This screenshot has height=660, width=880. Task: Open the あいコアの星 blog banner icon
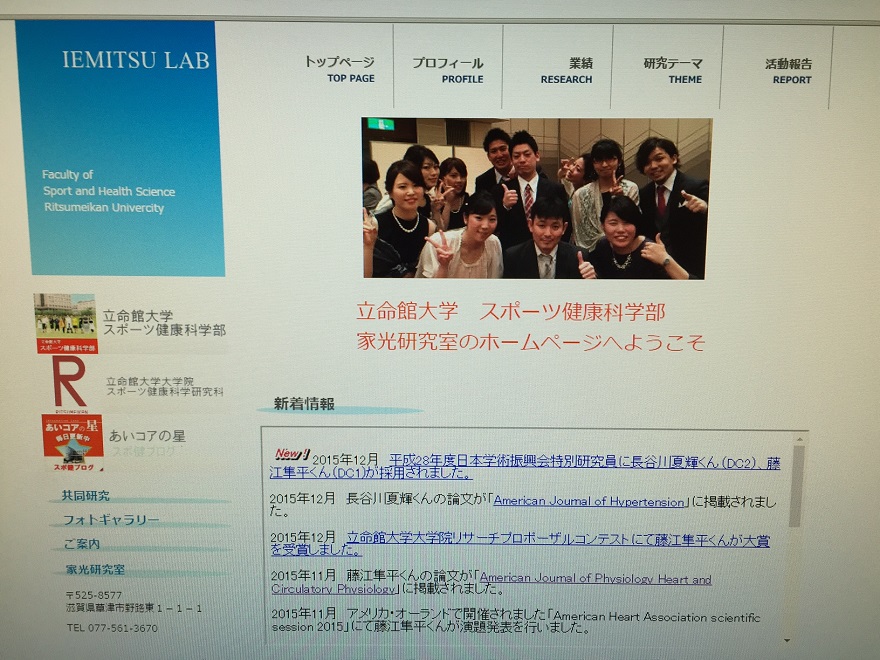pyautogui.click(x=72, y=443)
